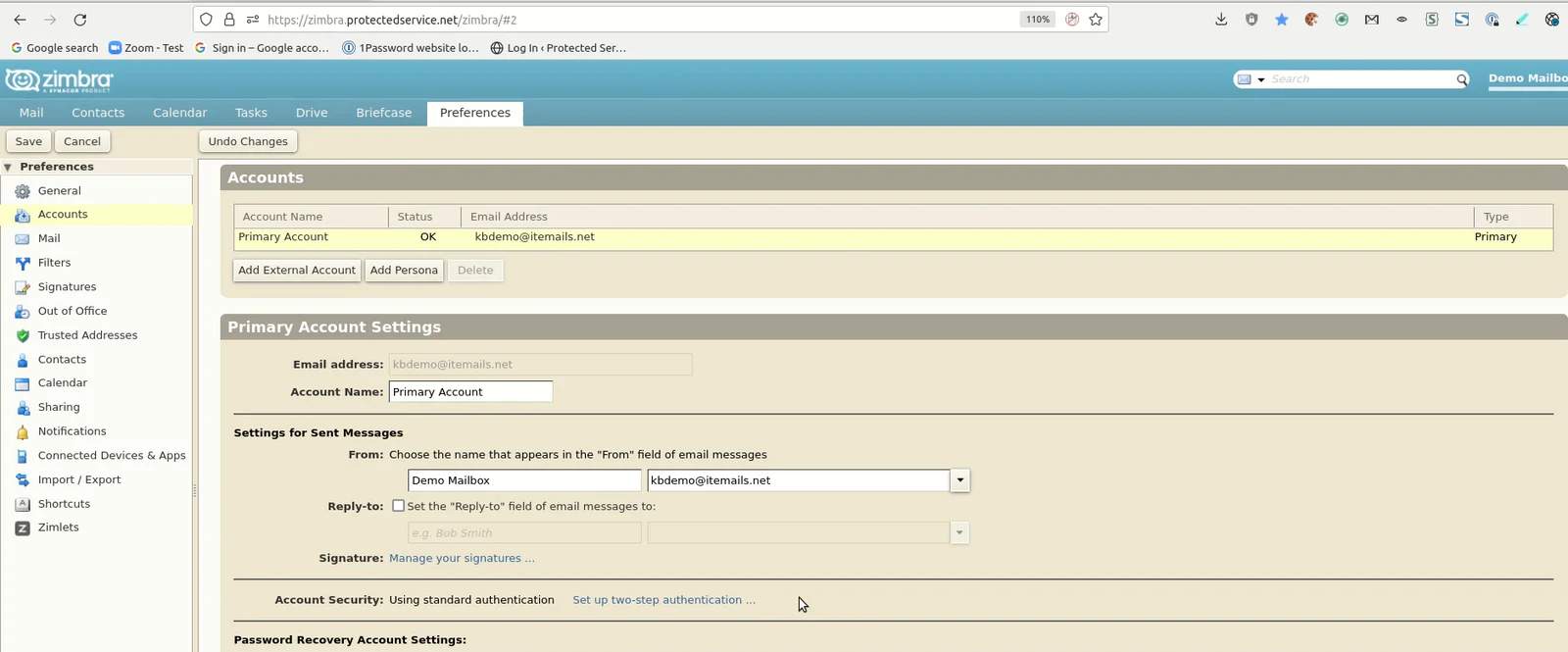Click the Contacts person icon in sidebar
The height and width of the screenshot is (652, 1568).
(23, 360)
